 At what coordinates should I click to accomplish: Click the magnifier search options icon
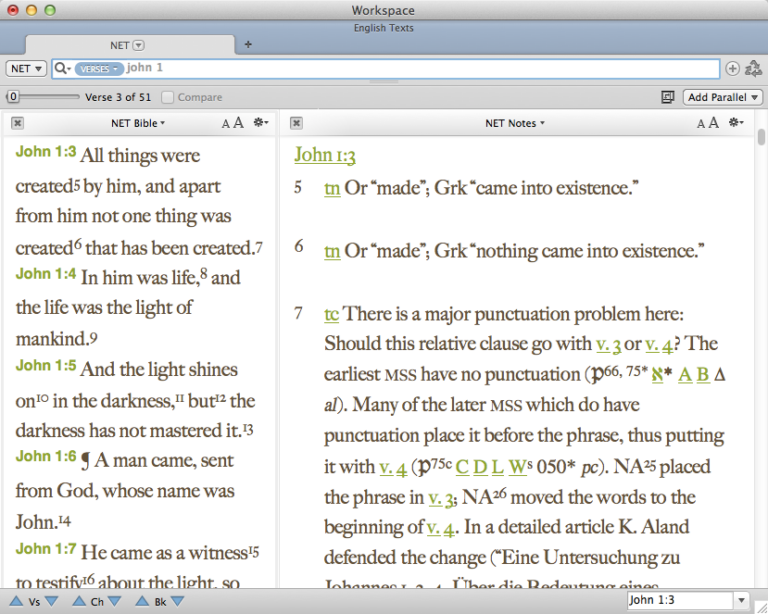(x=62, y=68)
